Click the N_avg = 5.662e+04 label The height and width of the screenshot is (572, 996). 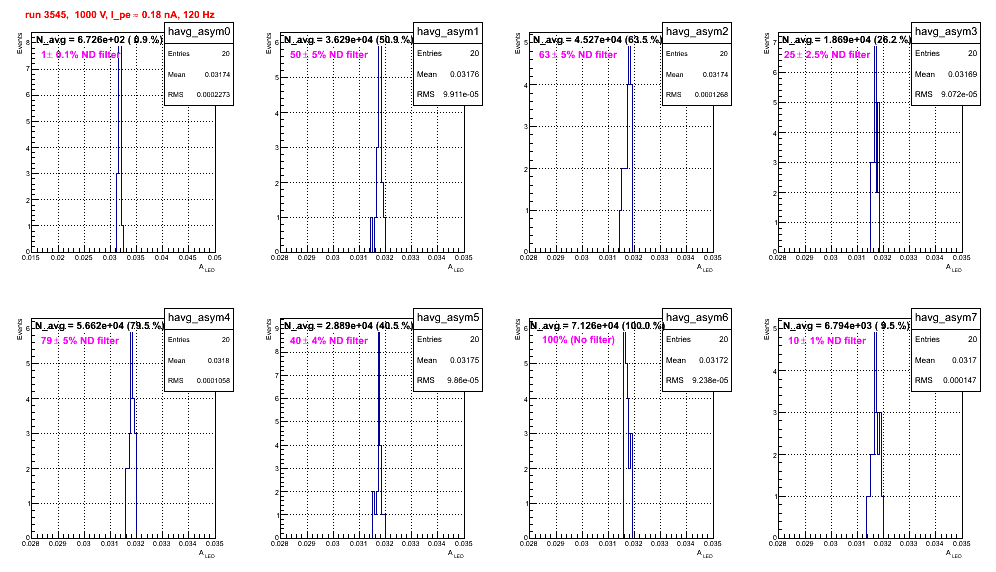pos(99,325)
